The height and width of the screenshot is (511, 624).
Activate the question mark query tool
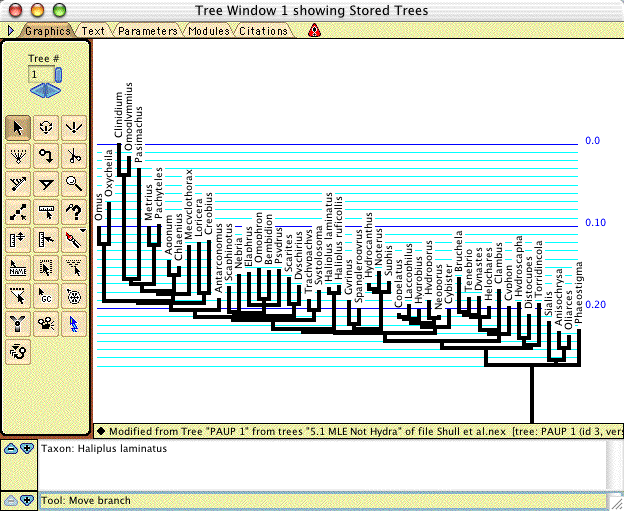(74, 211)
